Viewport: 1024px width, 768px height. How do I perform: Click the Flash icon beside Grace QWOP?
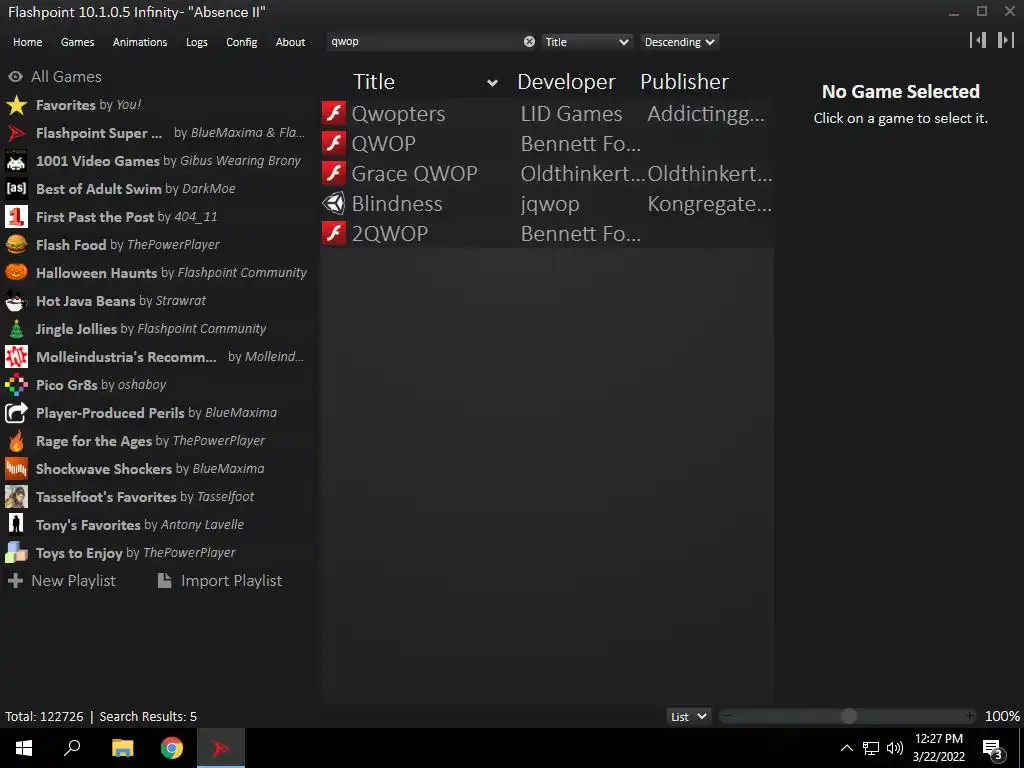click(334, 173)
